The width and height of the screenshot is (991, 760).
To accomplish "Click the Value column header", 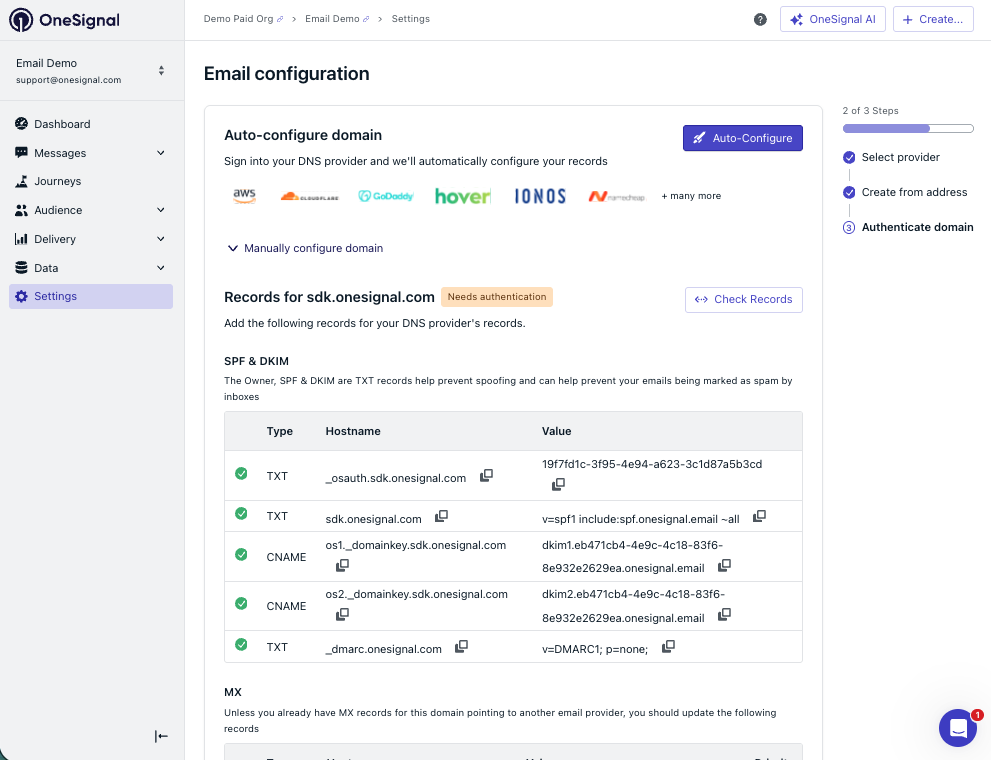I will point(557,431).
